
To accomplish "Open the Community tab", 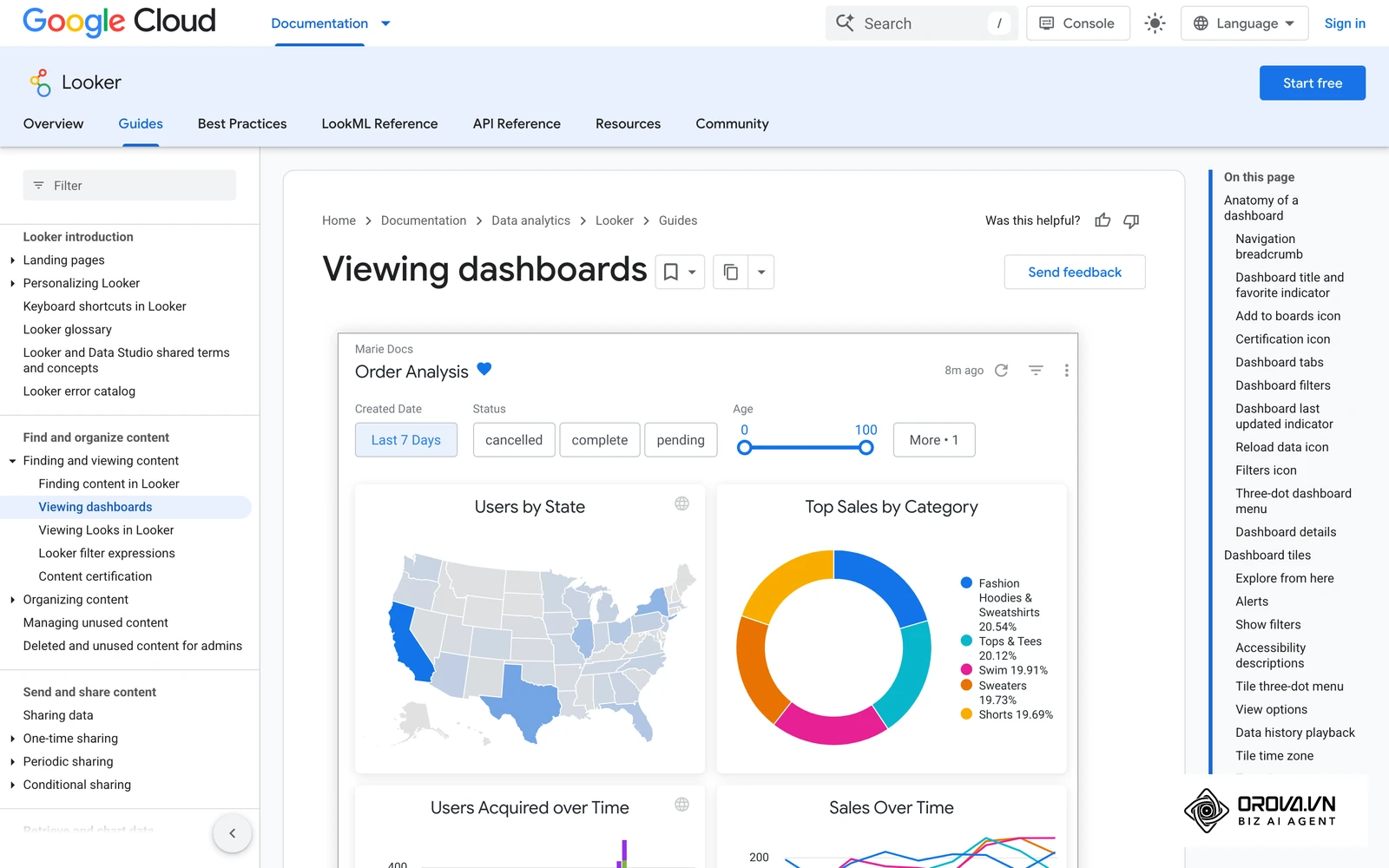I will coord(732,124).
